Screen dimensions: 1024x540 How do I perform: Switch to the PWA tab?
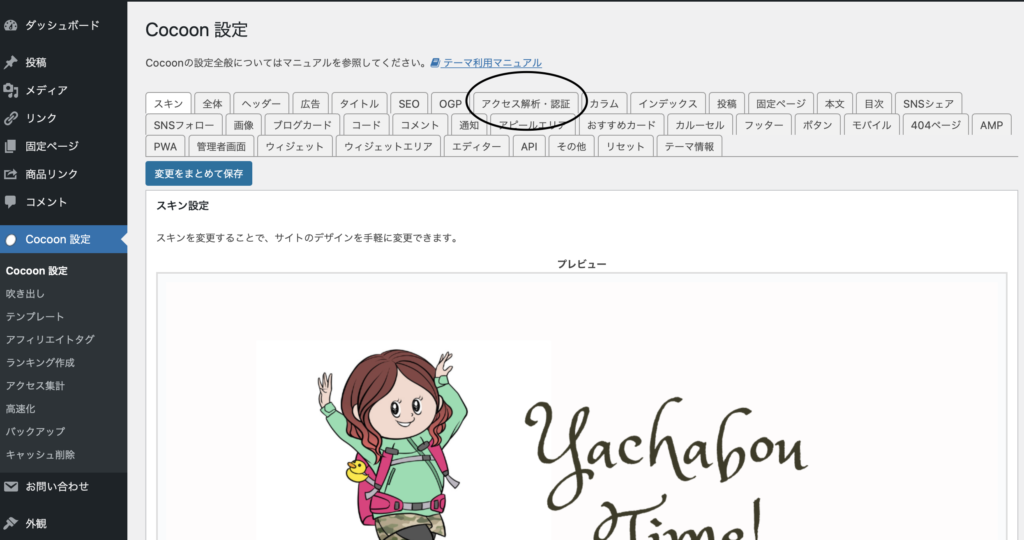[165, 146]
